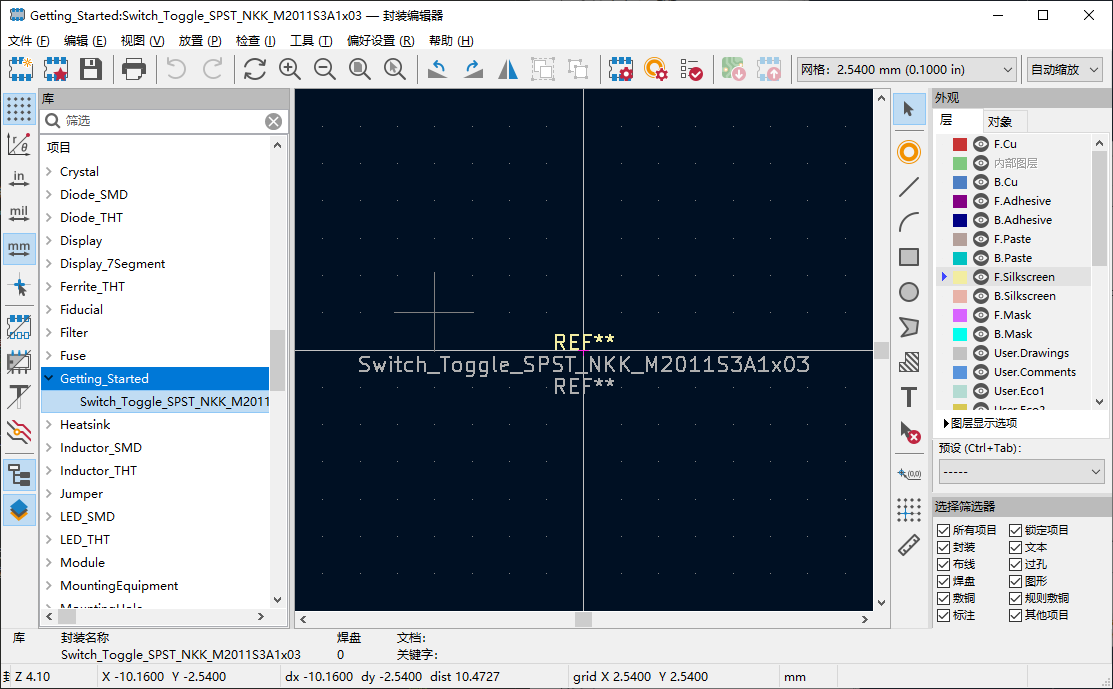Select the Measure ruler tool
1113x689 pixels.
[x=909, y=544]
